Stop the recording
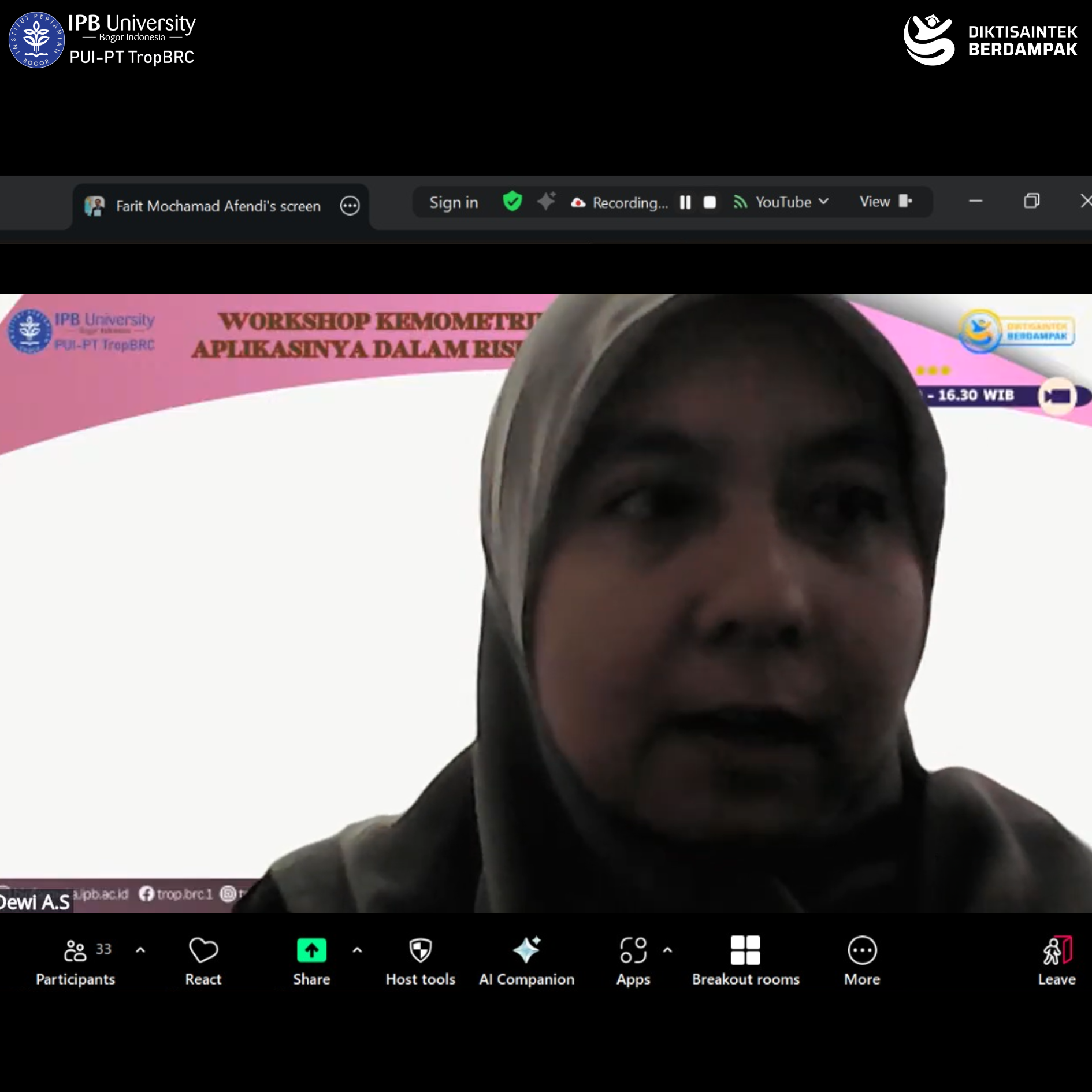The height and width of the screenshot is (1092, 1092). [x=710, y=202]
